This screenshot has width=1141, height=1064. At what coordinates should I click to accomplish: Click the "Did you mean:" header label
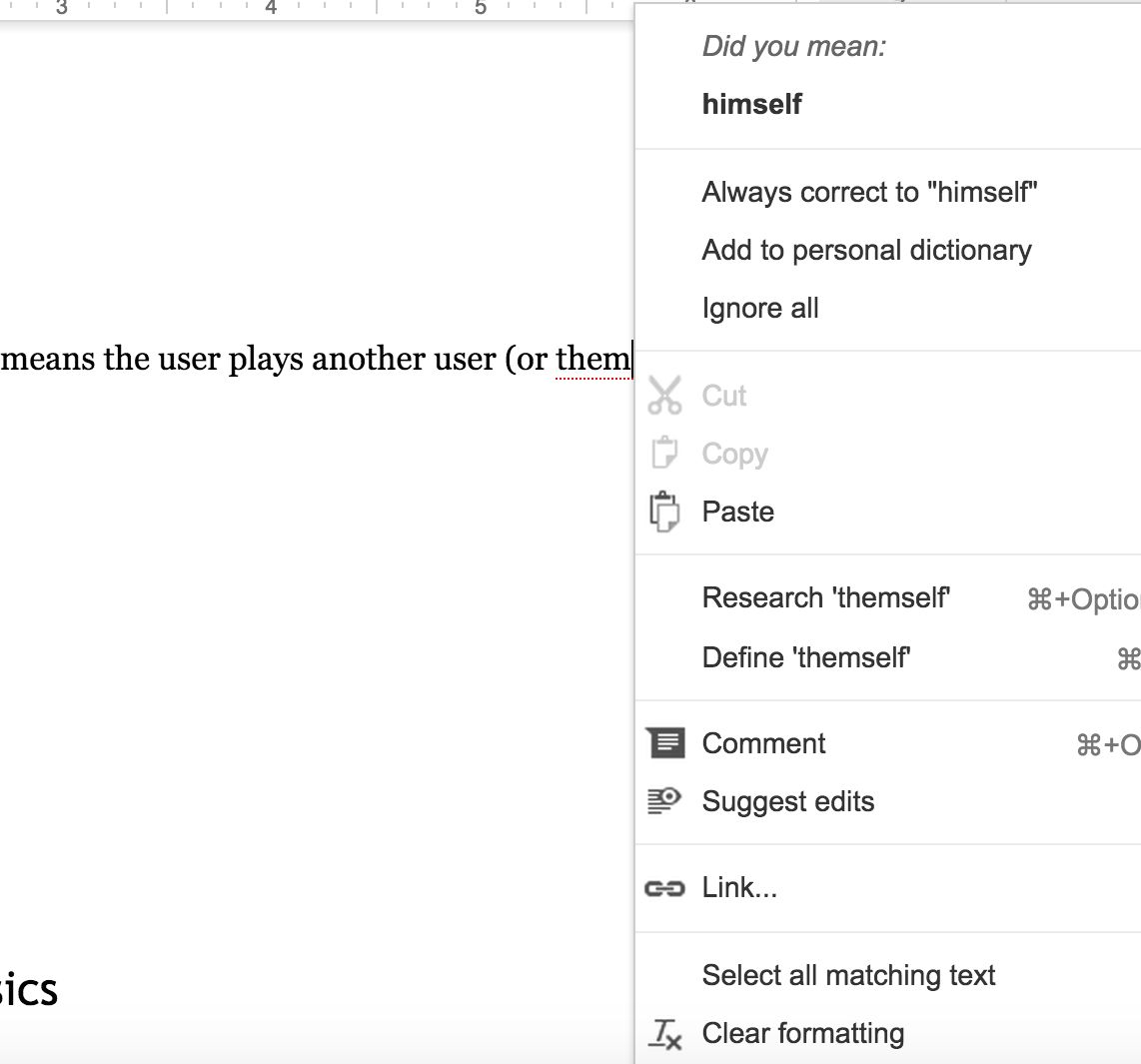[793, 46]
